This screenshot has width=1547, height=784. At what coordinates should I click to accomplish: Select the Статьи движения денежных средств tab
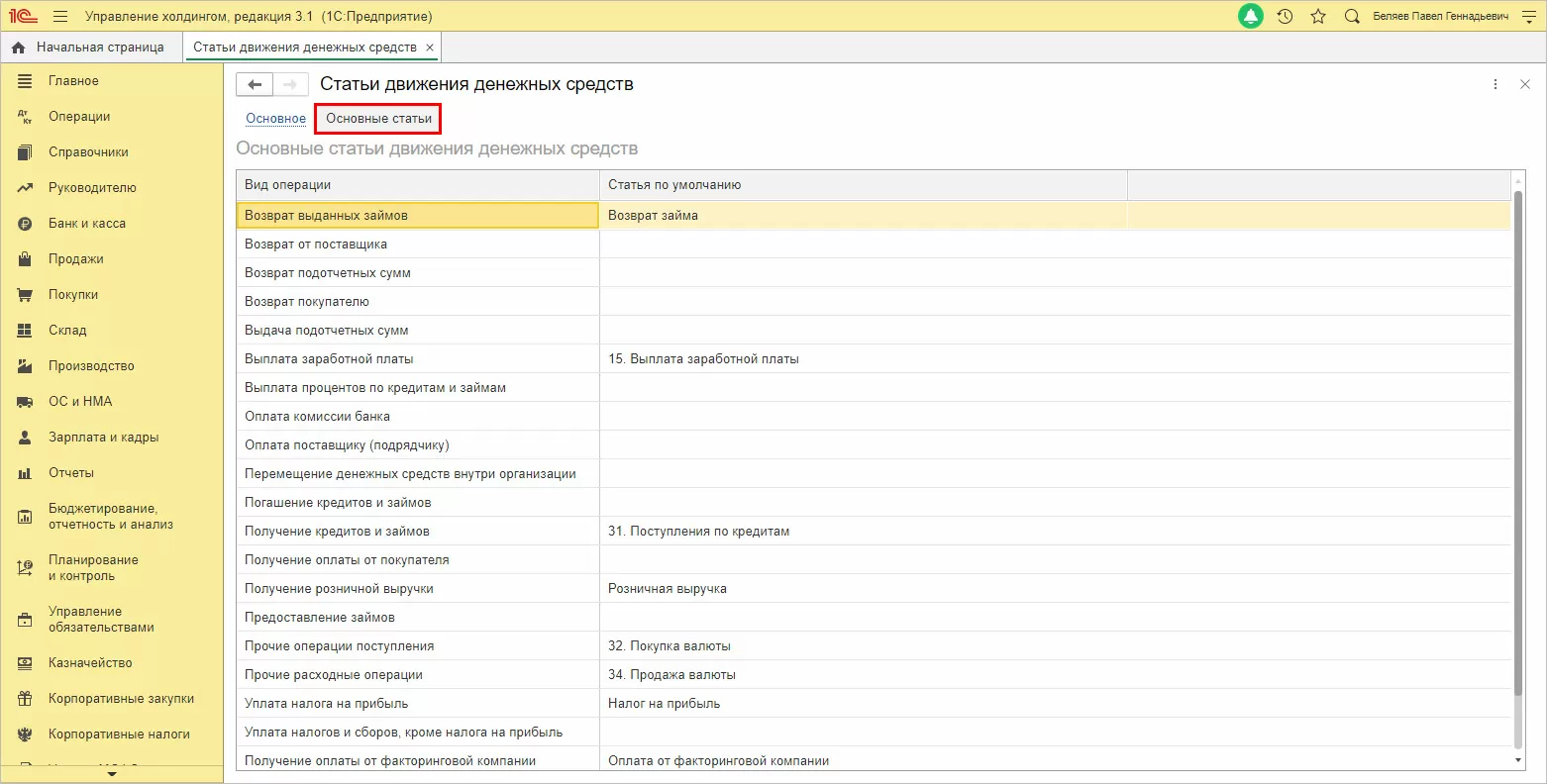click(312, 48)
